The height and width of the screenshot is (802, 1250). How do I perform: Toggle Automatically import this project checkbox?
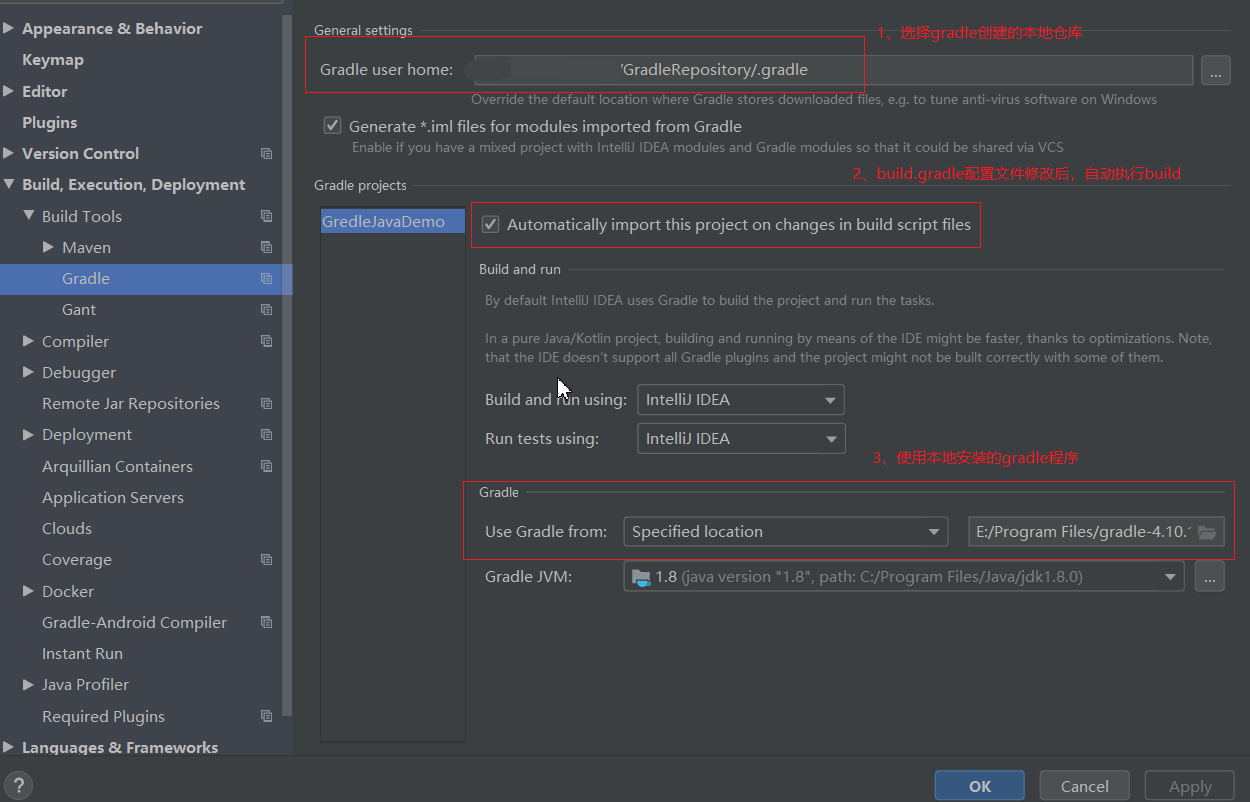(490, 225)
